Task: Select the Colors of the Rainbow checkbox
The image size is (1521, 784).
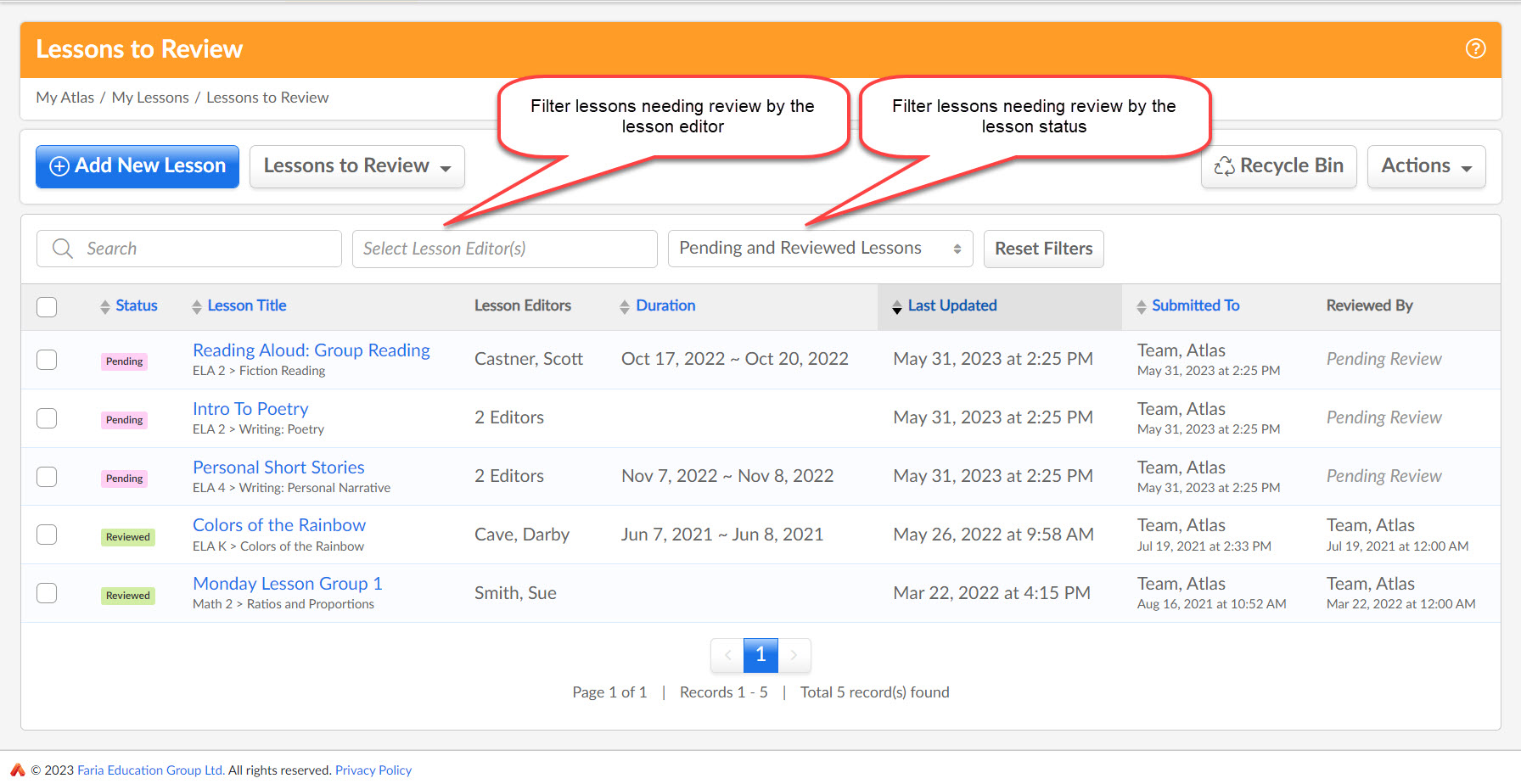Action: 47,535
